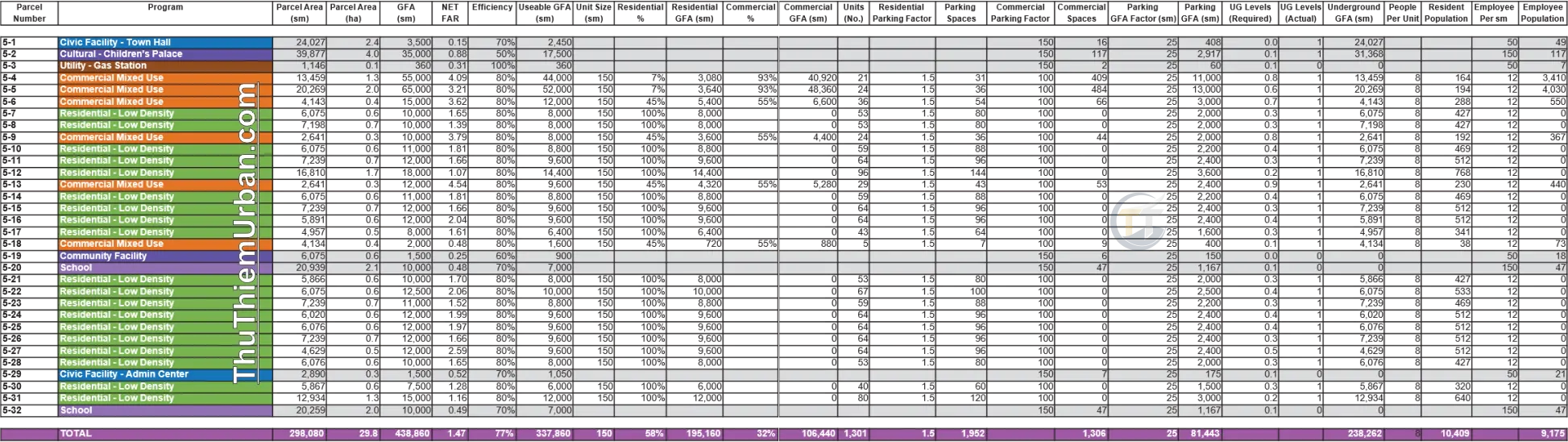Select the Utility - Gas Station cell

click(165, 66)
